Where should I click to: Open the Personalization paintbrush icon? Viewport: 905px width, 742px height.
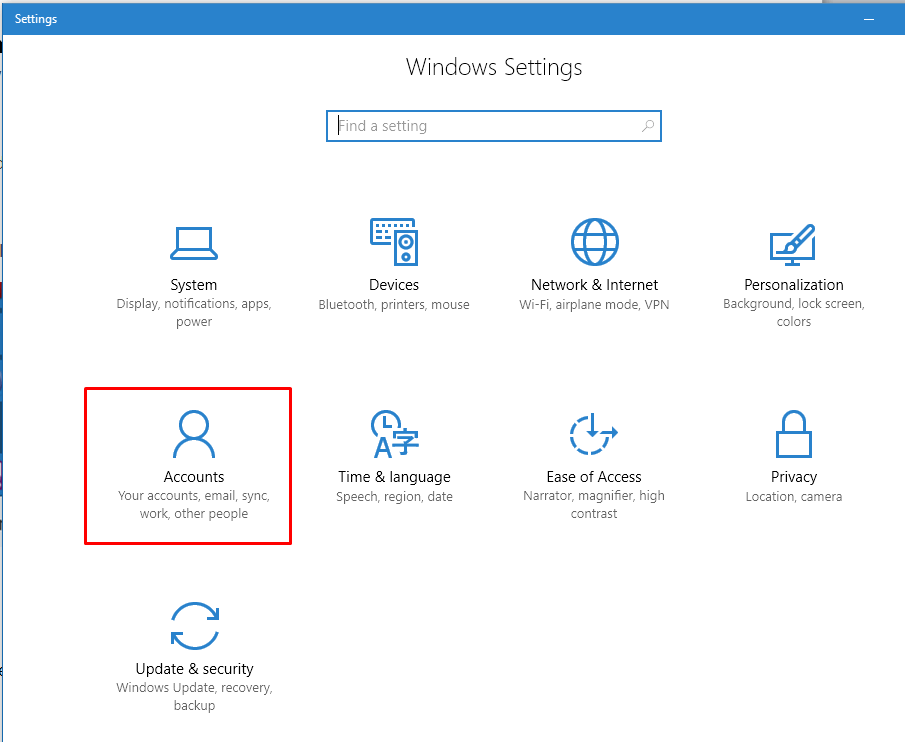tap(793, 245)
